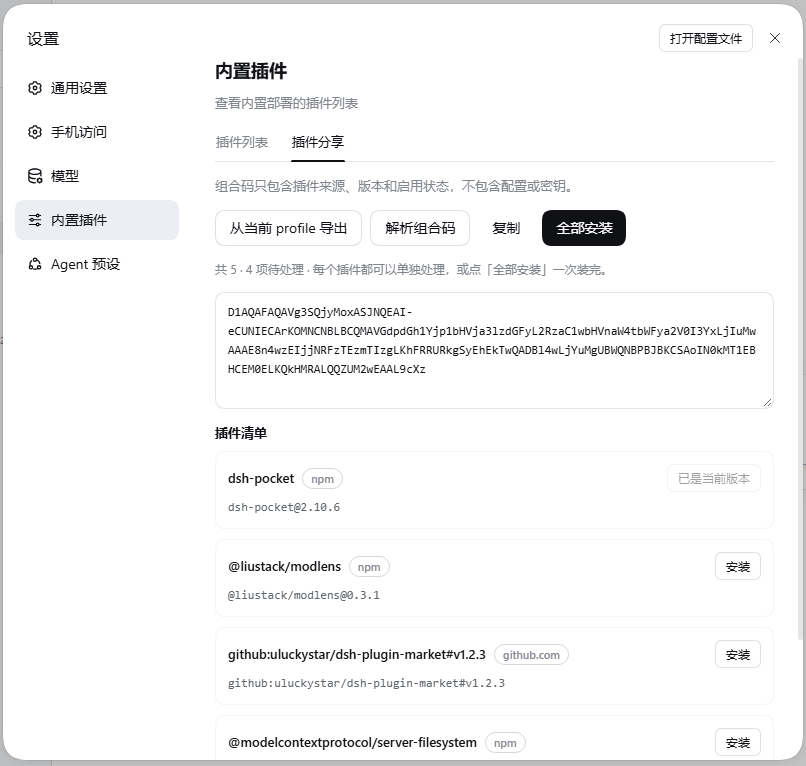Click the github.com tag

531,655
